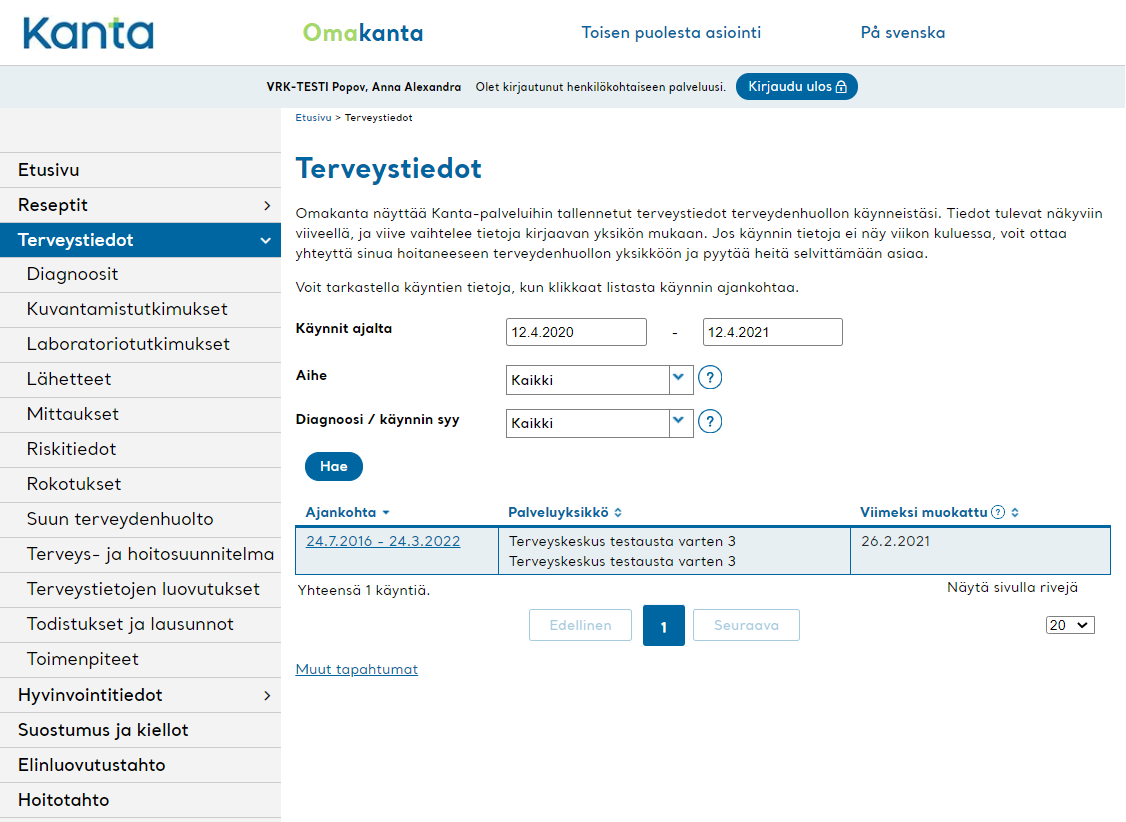This screenshot has width=1126, height=822.
Task: Click page number 1 button
Action: (664, 626)
